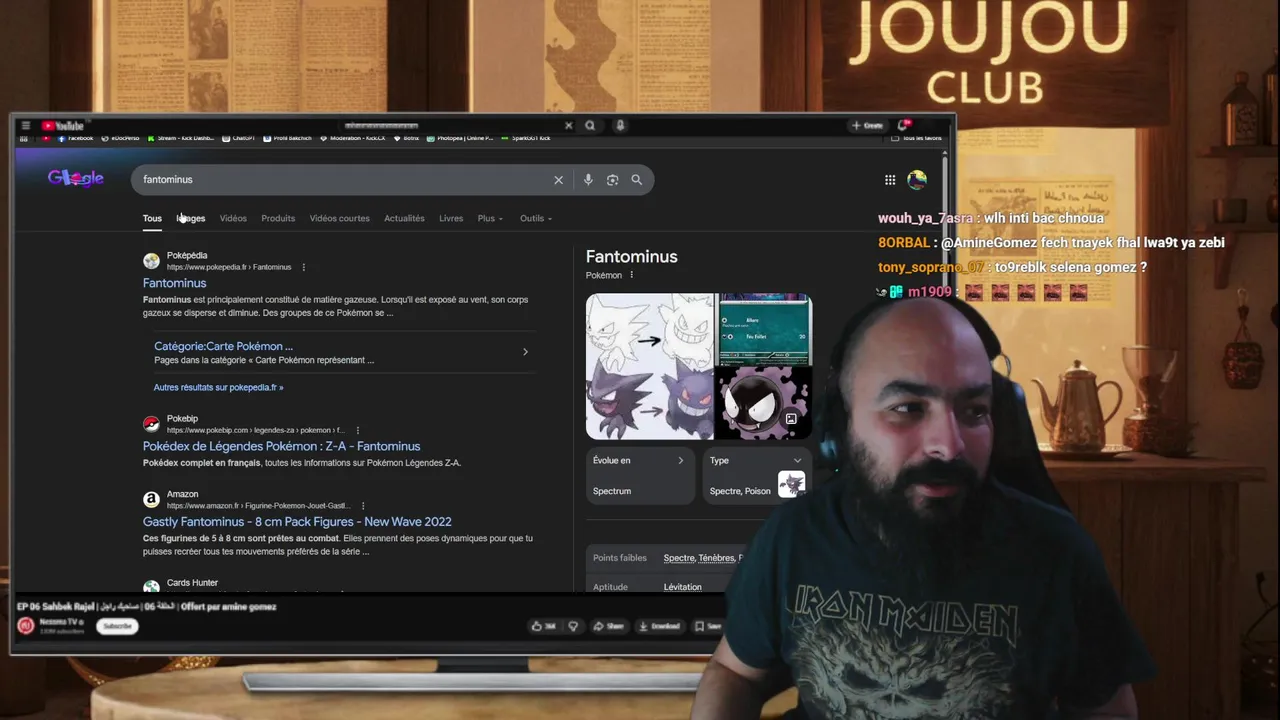Switch to the Vidéos courtes tab

(x=339, y=218)
